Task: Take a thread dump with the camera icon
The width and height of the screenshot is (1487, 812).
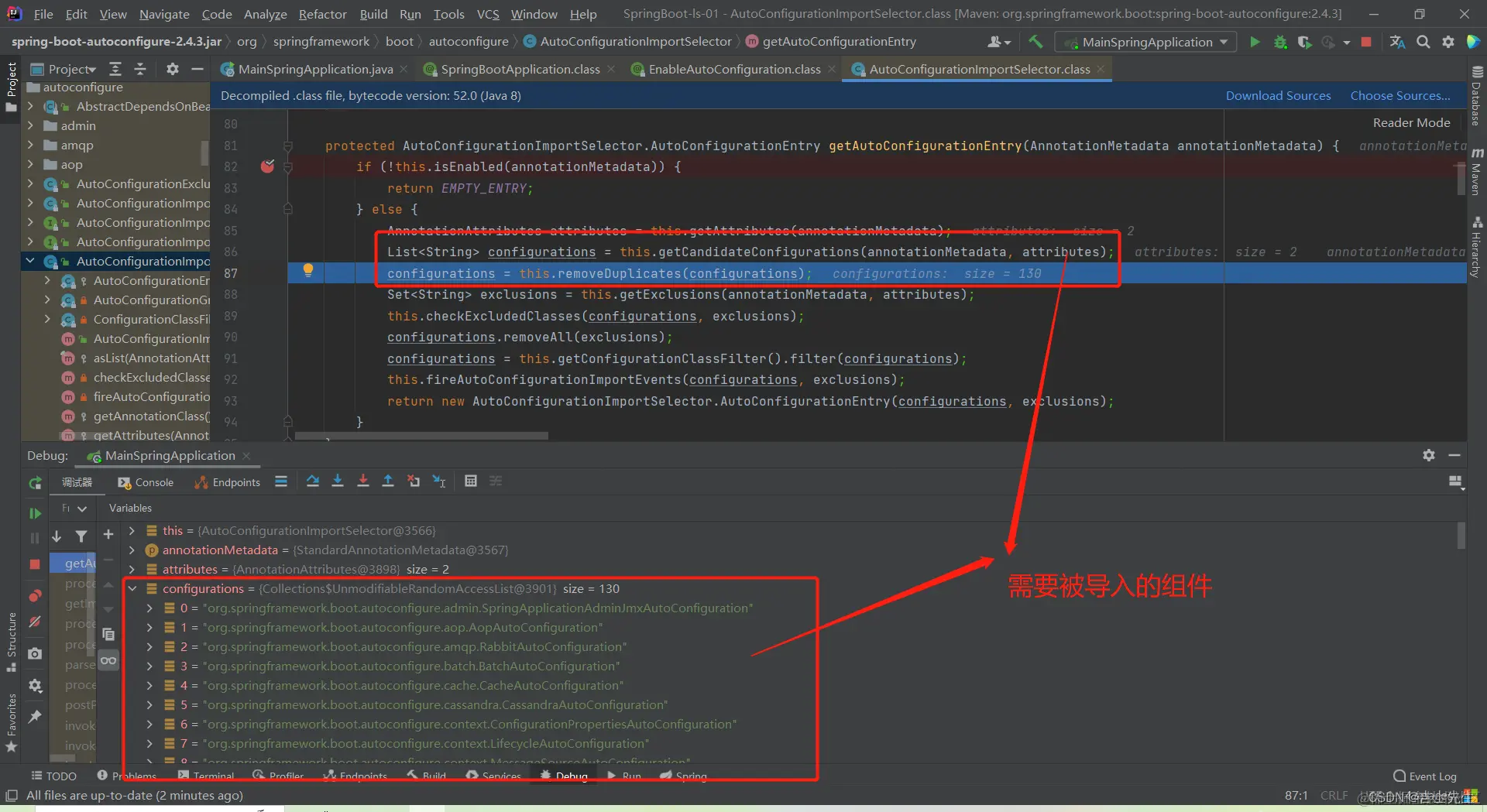Action: [35, 653]
